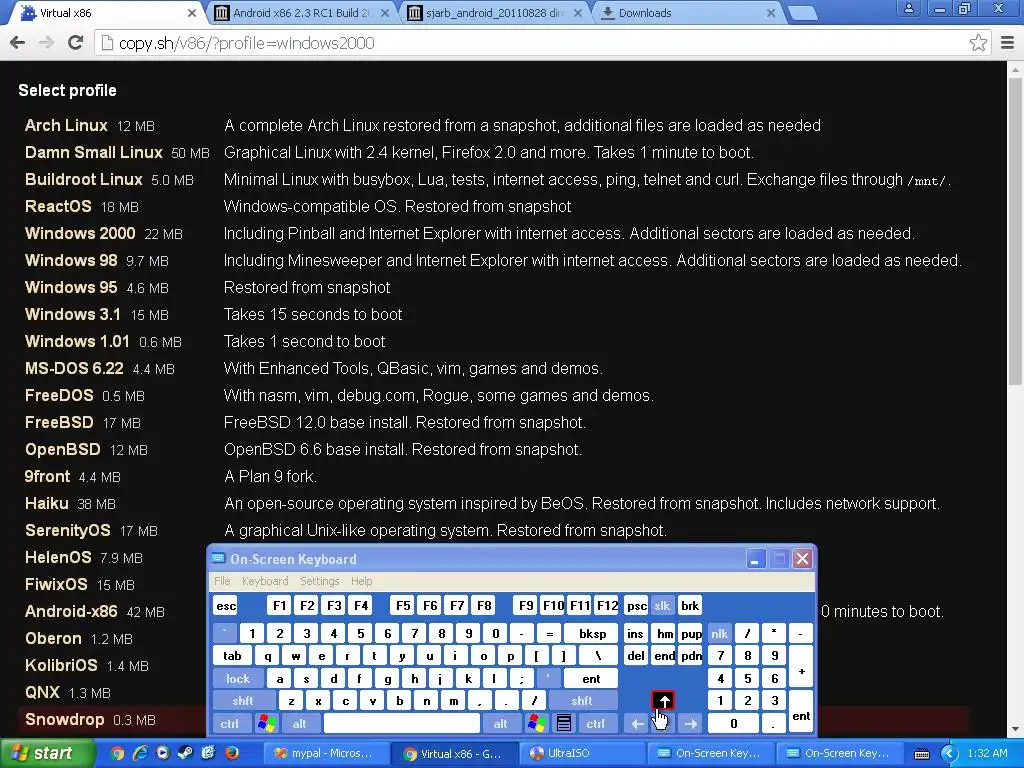The width and height of the screenshot is (1024, 768).
Task: Click the main ent key beside apostrophe
Action: 591,679
